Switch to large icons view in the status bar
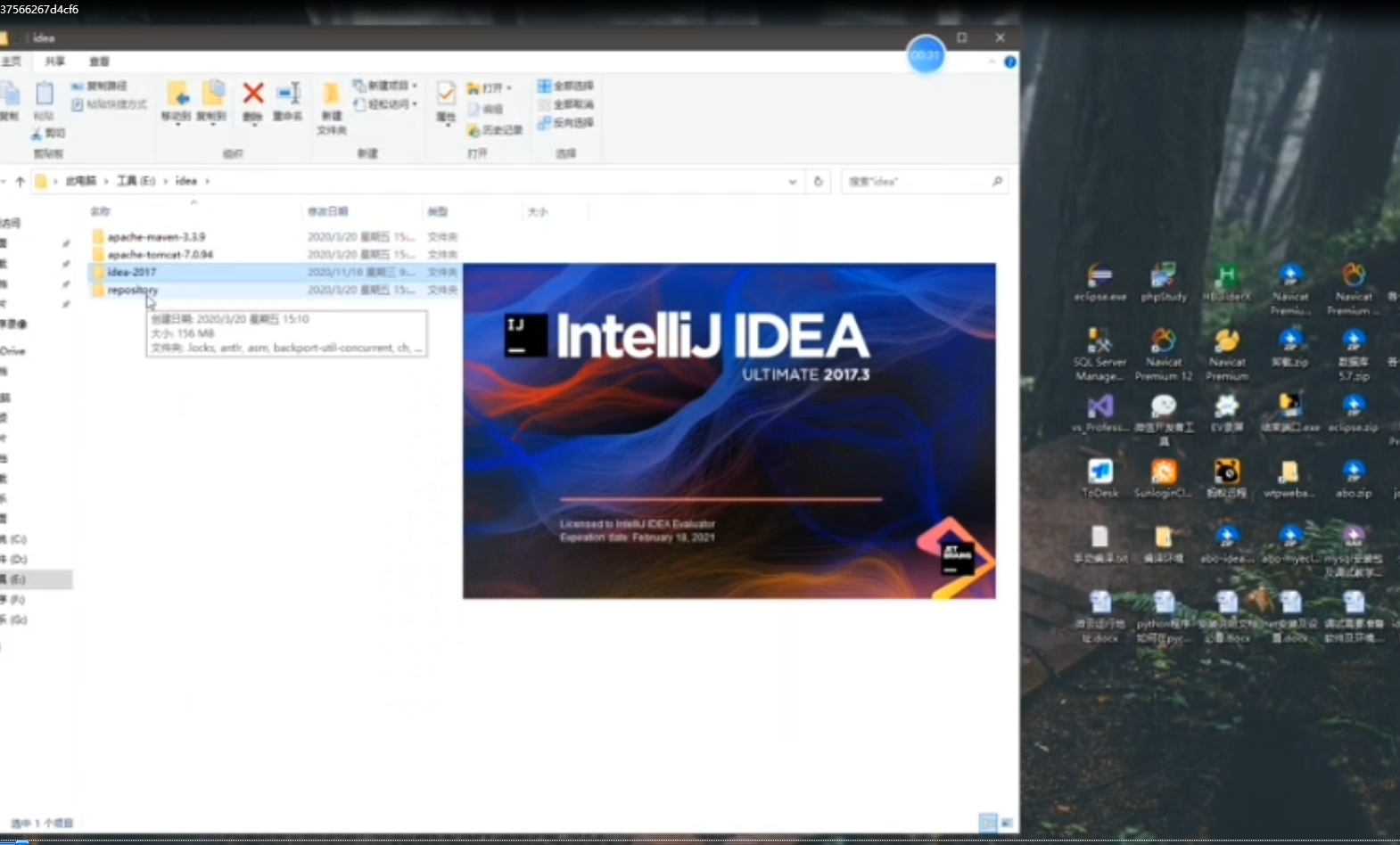Image resolution: width=1400 pixels, height=845 pixels. tap(1007, 823)
